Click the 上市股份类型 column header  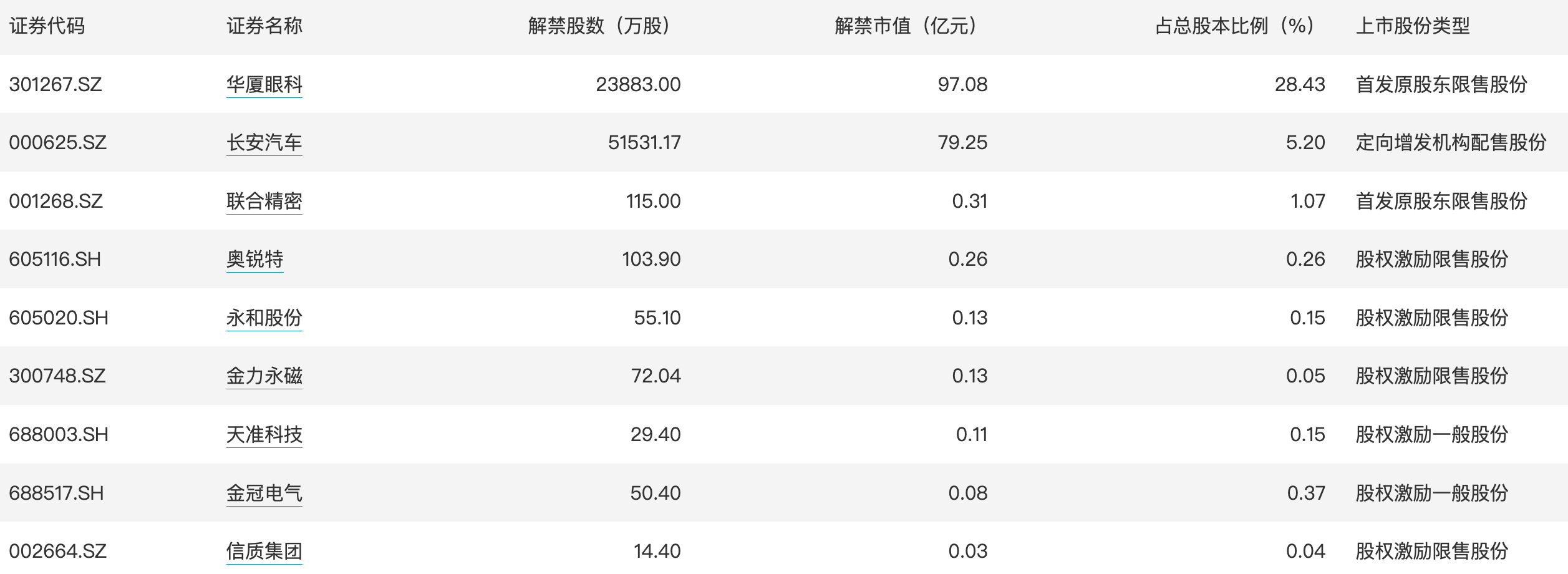1413,26
